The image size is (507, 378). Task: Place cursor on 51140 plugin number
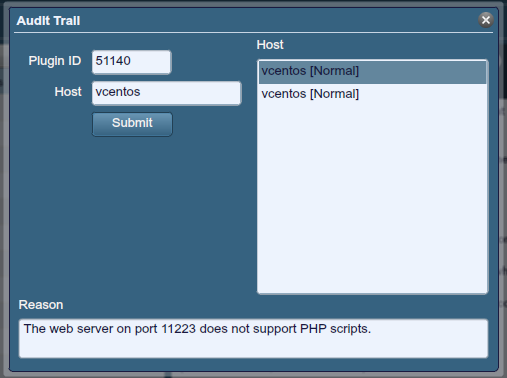[113, 61]
